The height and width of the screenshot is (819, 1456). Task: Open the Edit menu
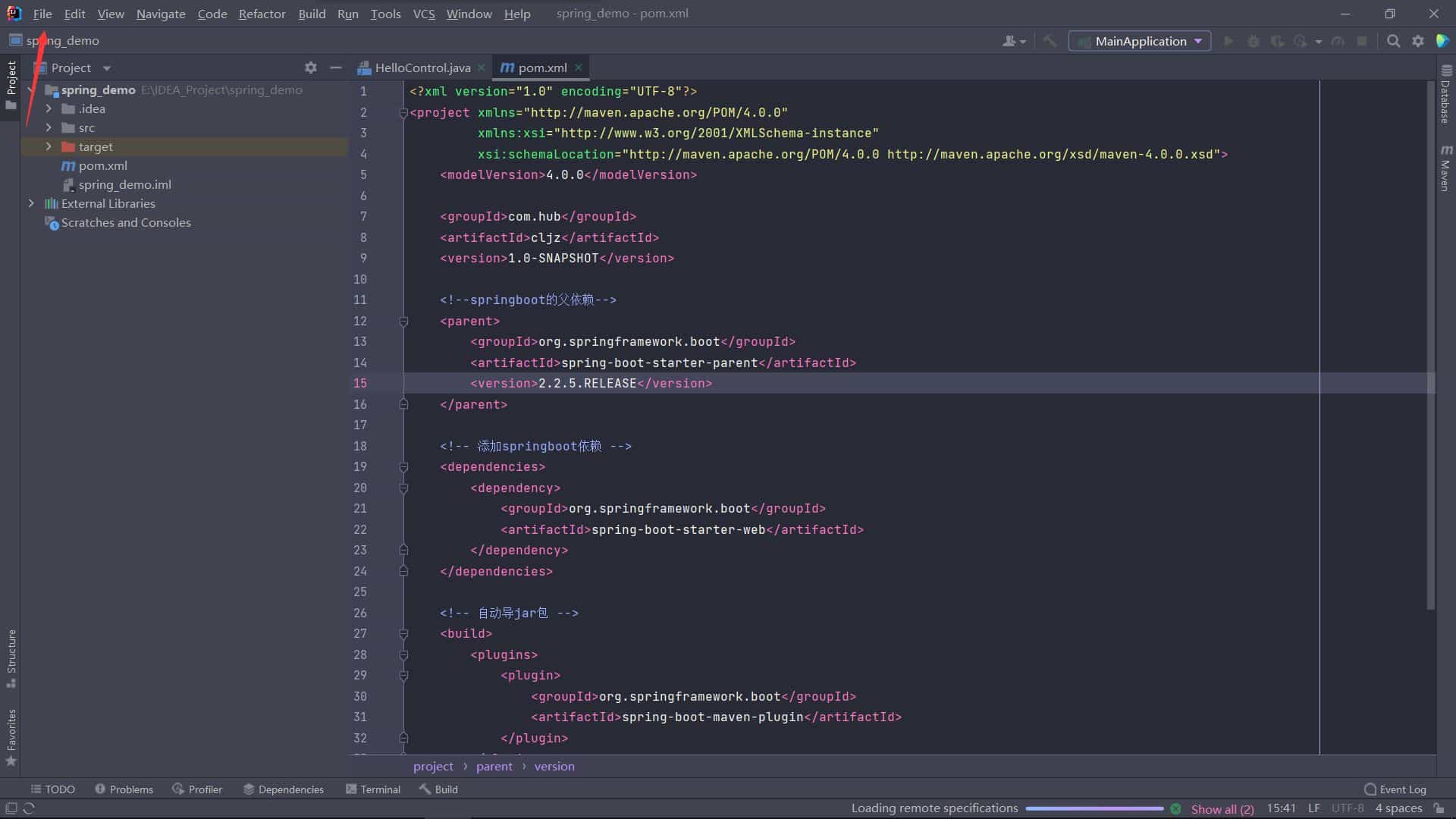coord(74,14)
